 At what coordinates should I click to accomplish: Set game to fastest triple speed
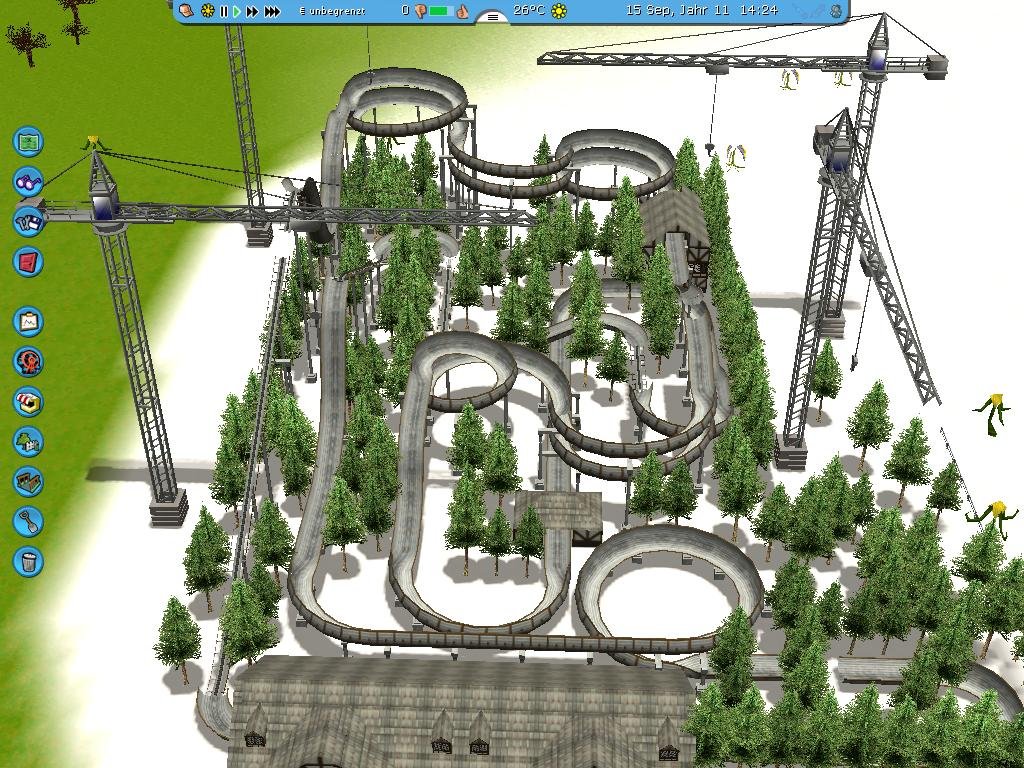click(273, 11)
